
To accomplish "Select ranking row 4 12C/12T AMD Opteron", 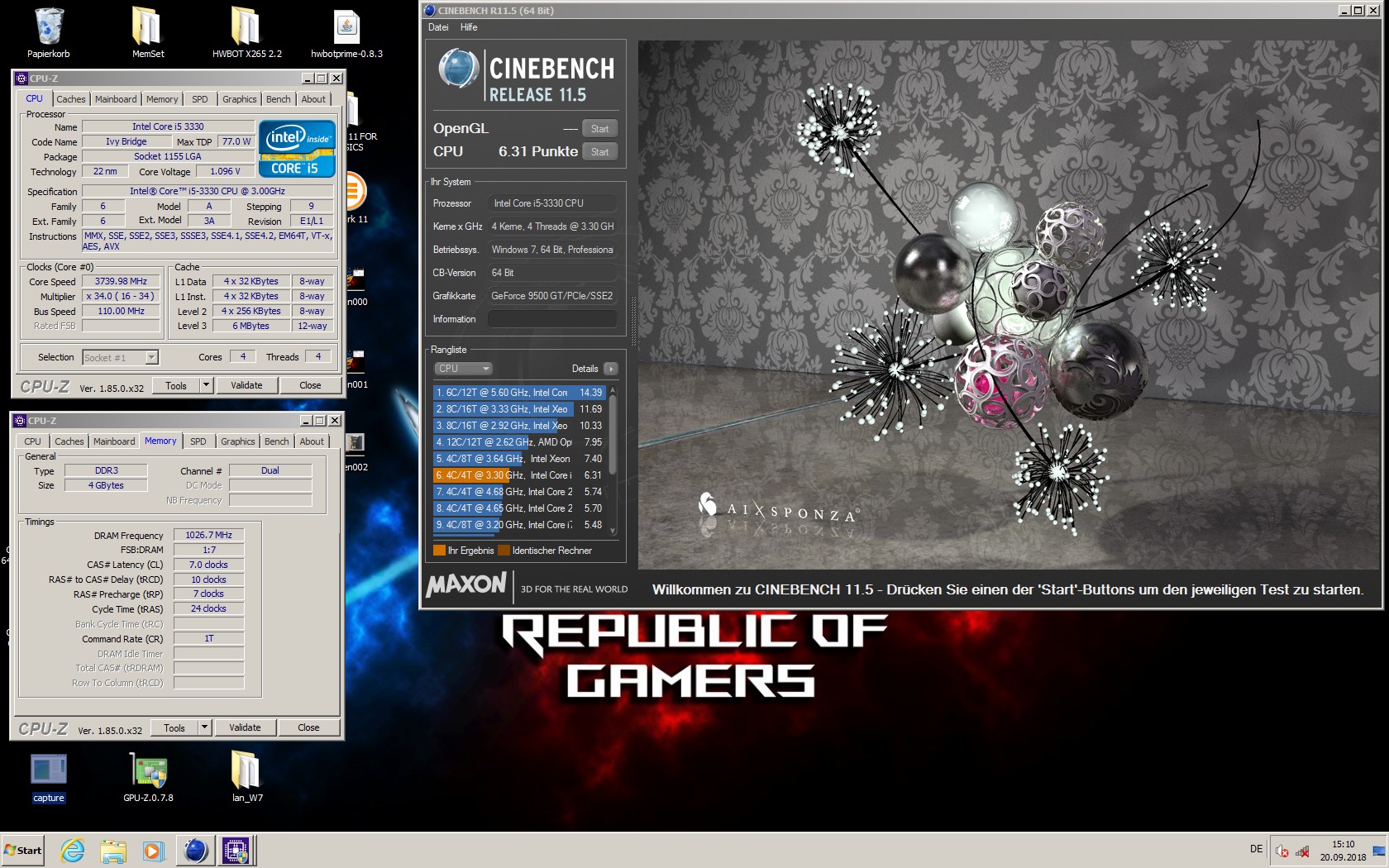I will coord(519,442).
